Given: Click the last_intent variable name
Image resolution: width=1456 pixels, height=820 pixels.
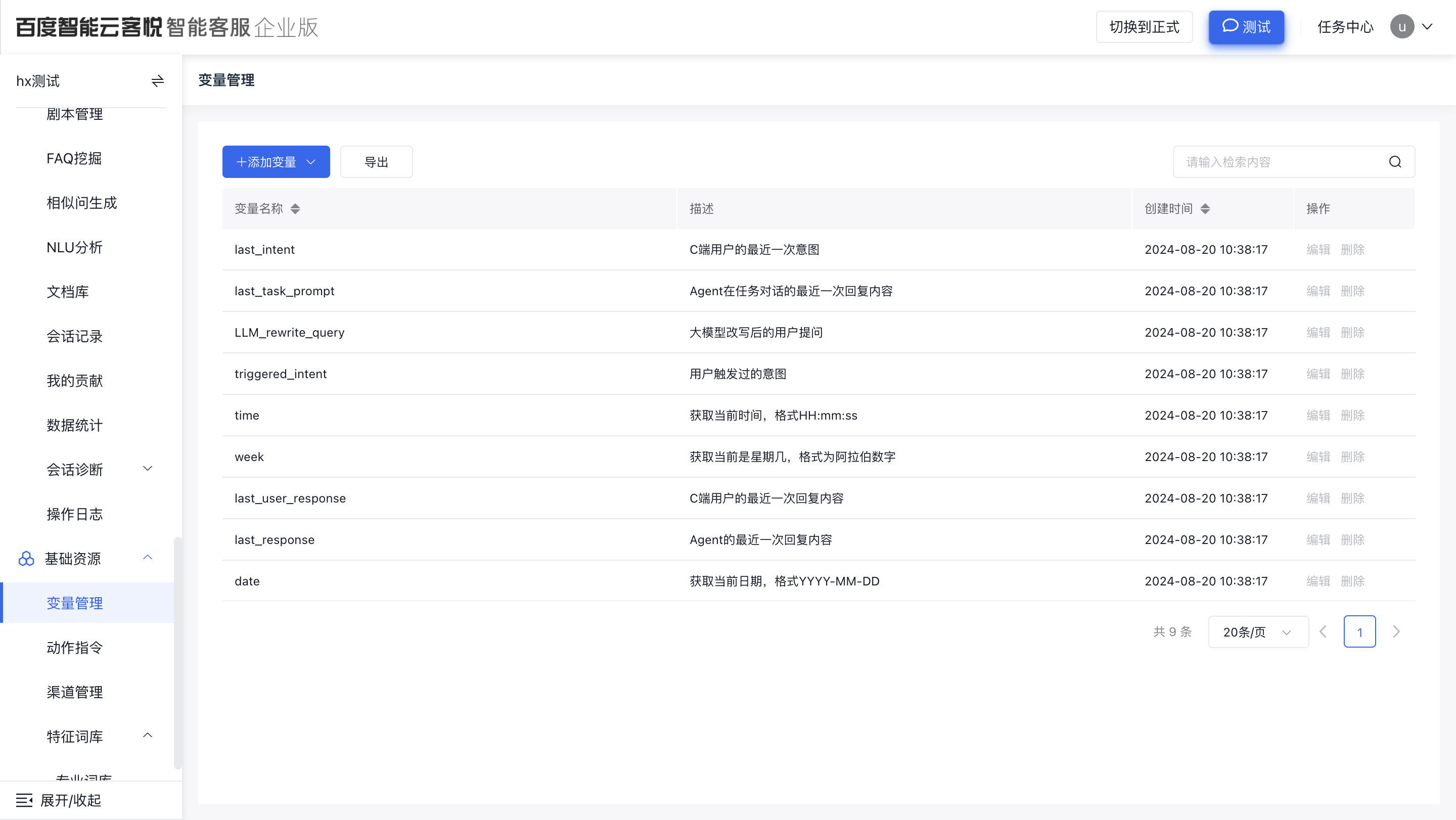Looking at the screenshot, I should point(264,249).
